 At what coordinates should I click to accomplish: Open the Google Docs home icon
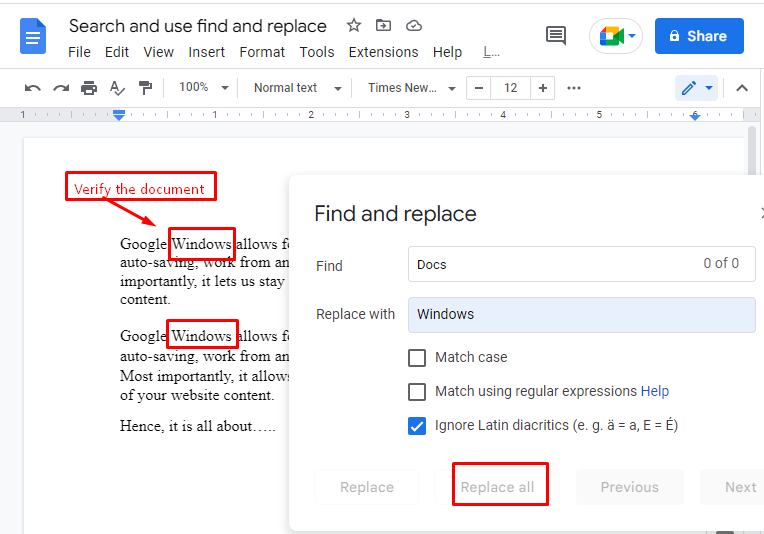[33, 36]
